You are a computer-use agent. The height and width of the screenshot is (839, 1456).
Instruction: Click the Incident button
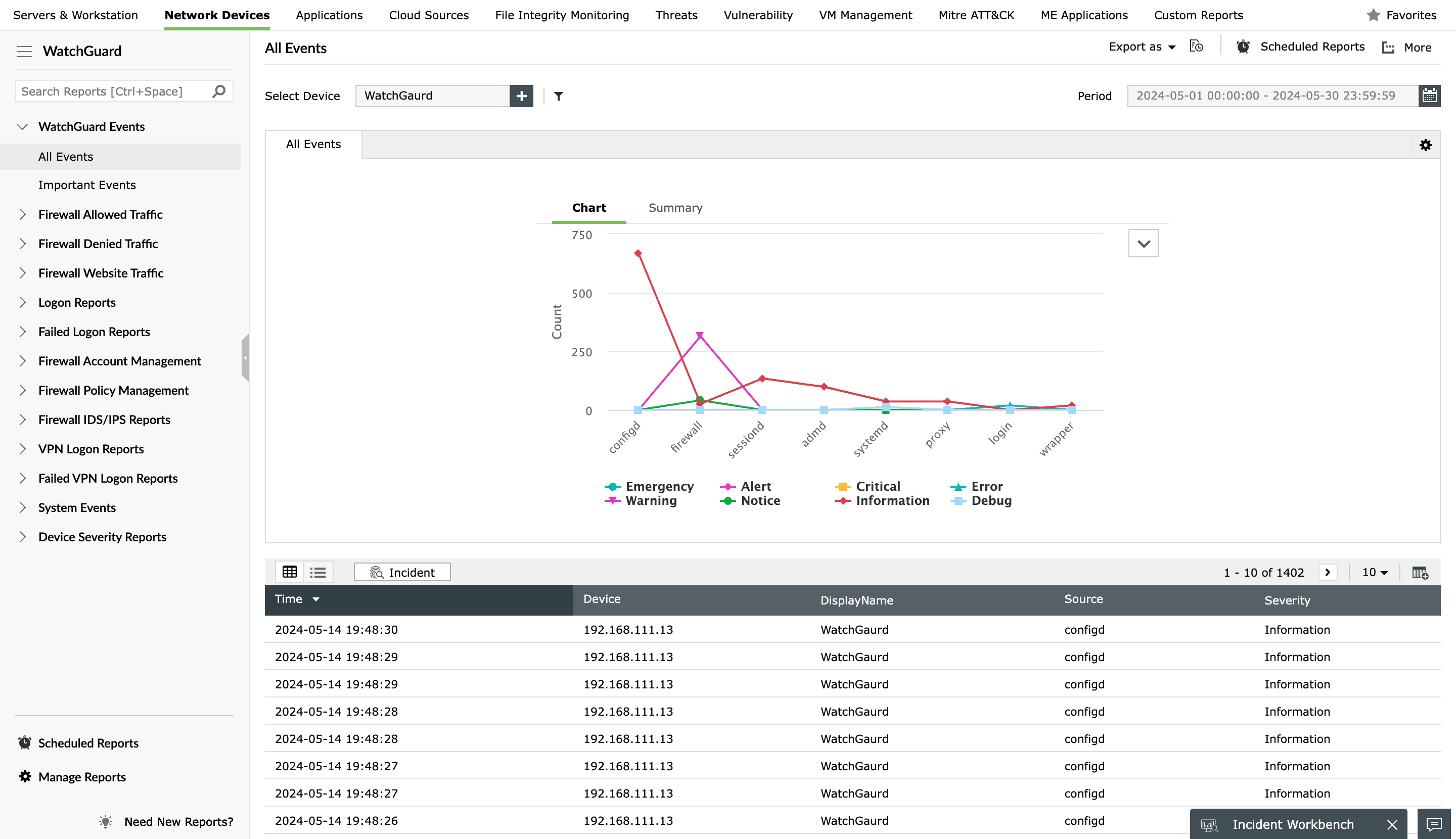pos(402,572)
